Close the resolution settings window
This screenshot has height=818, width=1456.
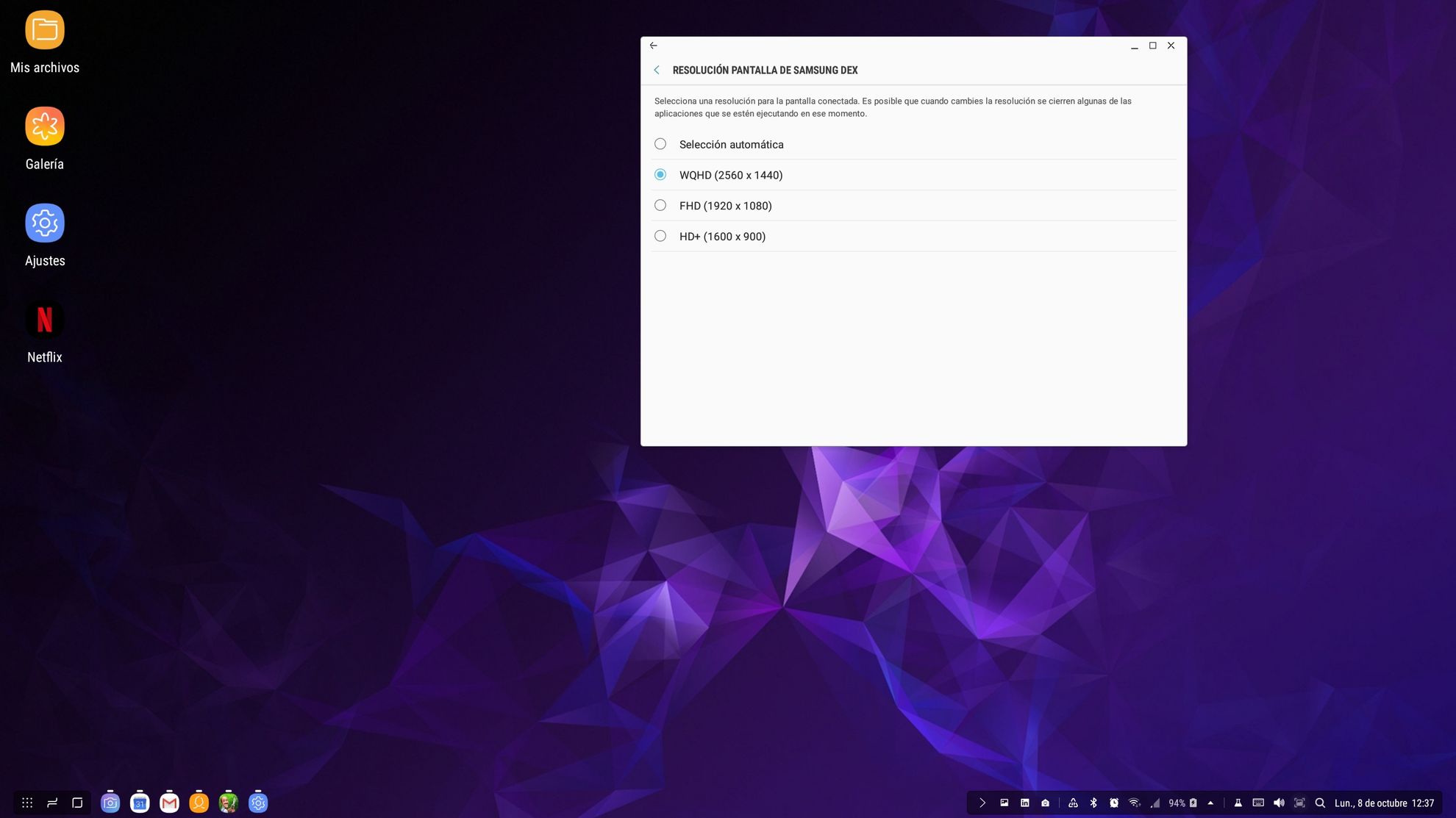coord(1171,46)
